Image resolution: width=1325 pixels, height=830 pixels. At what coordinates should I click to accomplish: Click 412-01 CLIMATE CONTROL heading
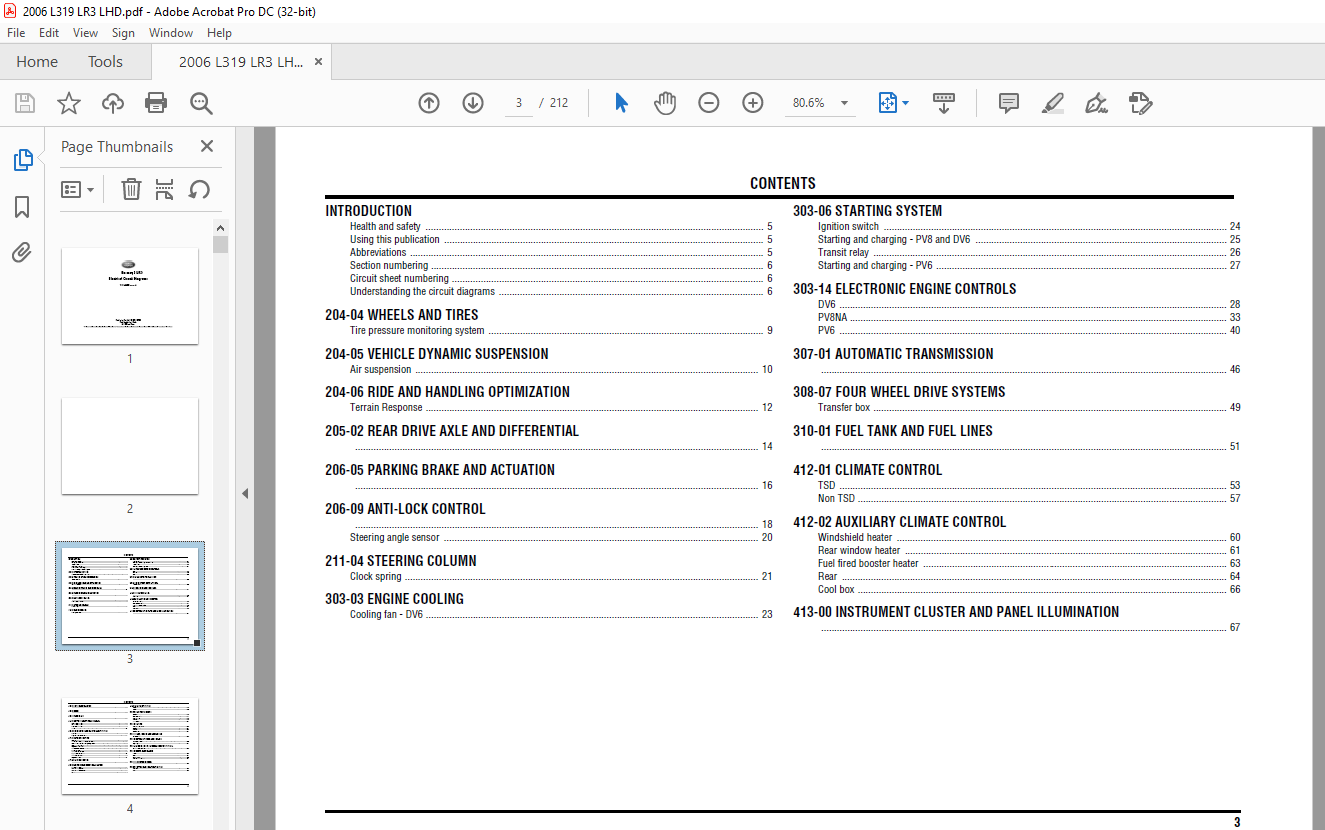867,470
